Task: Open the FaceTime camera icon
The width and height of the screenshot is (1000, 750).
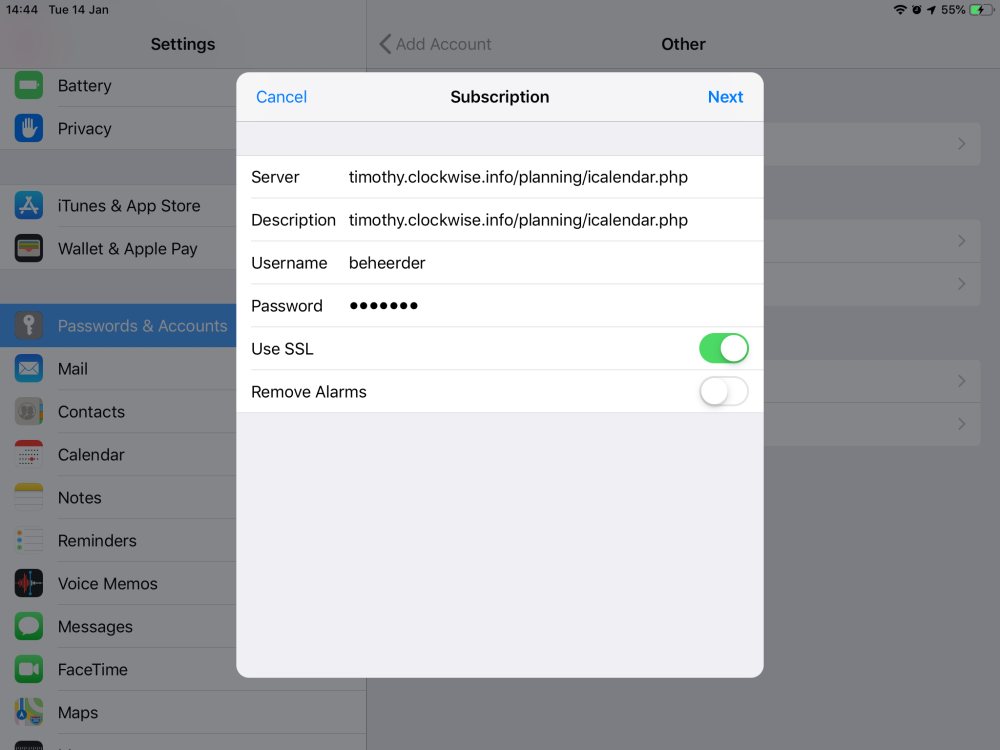Action: pyautogui.click(x=29, y=669)
